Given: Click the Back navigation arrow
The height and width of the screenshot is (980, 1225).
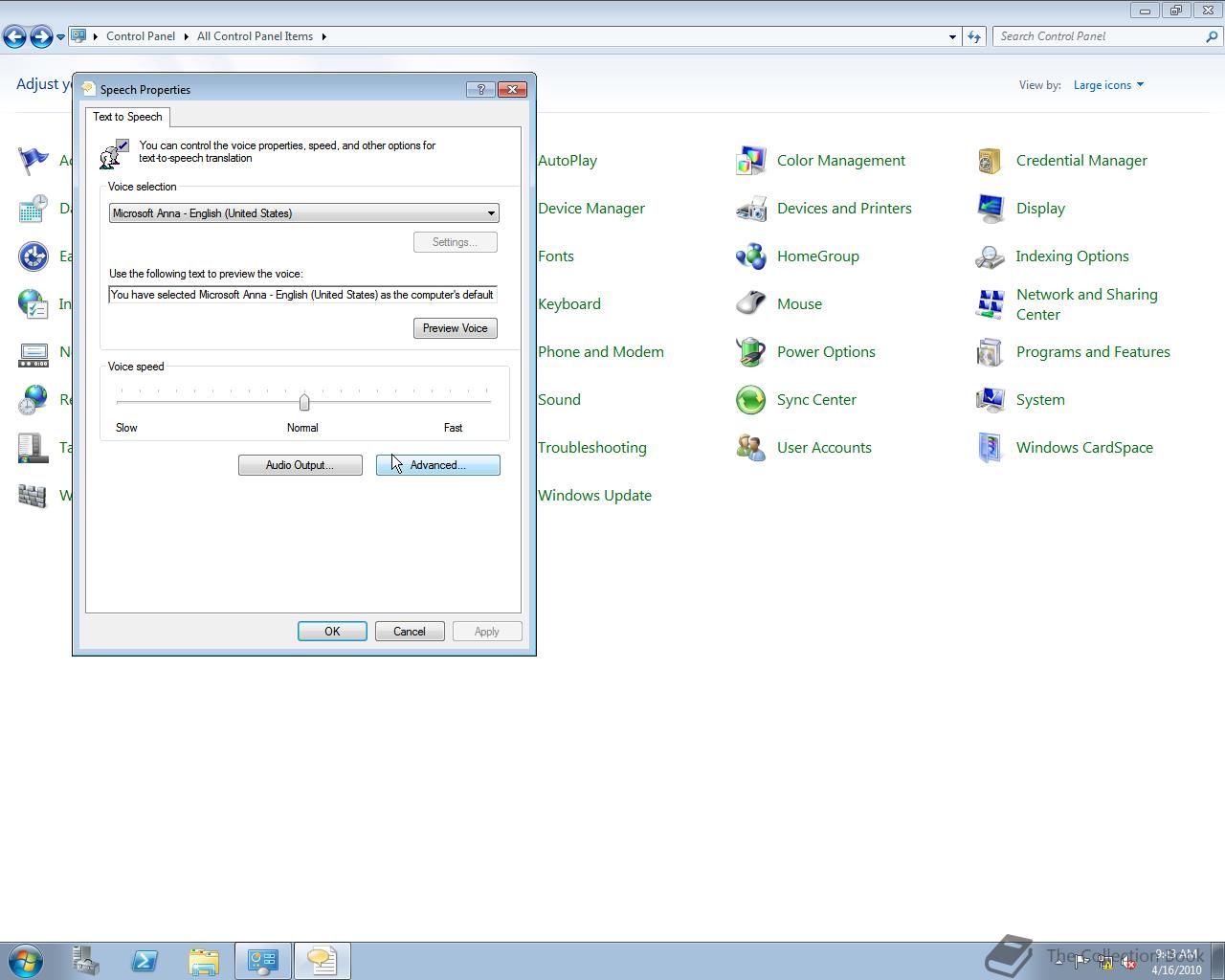Looking at the screenshot, I should 14,36.
